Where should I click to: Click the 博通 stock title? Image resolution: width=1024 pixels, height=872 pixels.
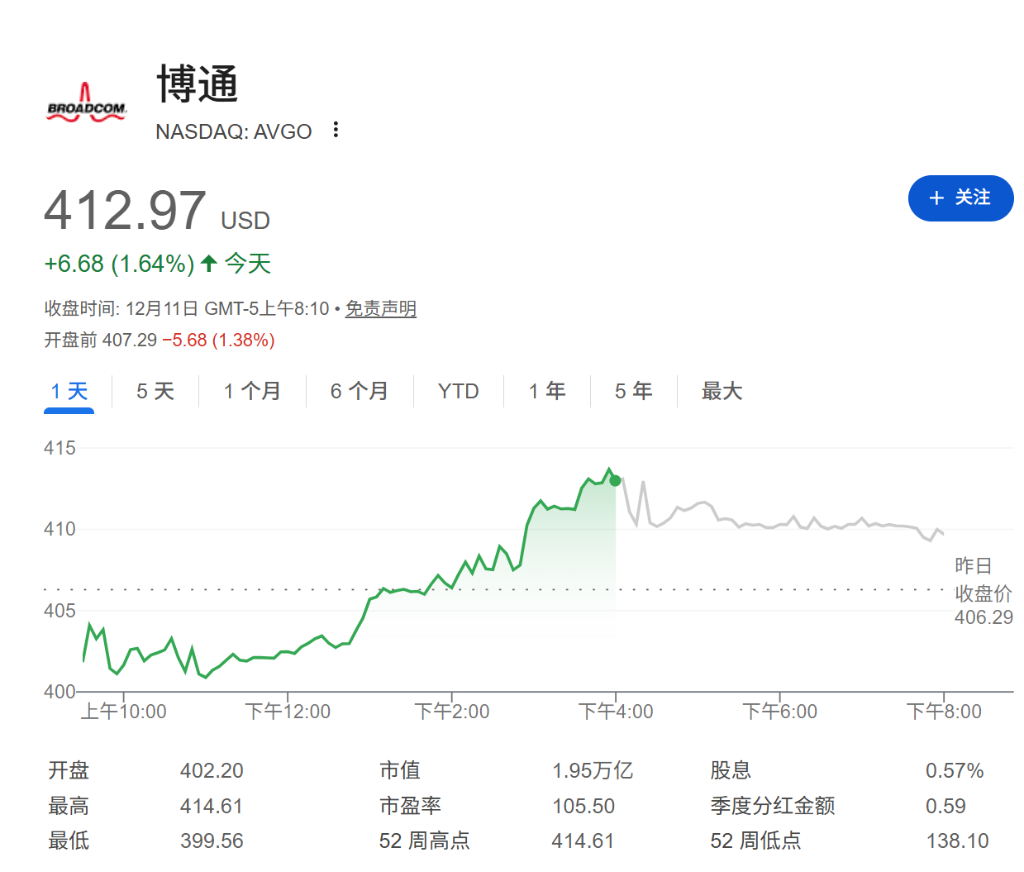pos(198,84)
